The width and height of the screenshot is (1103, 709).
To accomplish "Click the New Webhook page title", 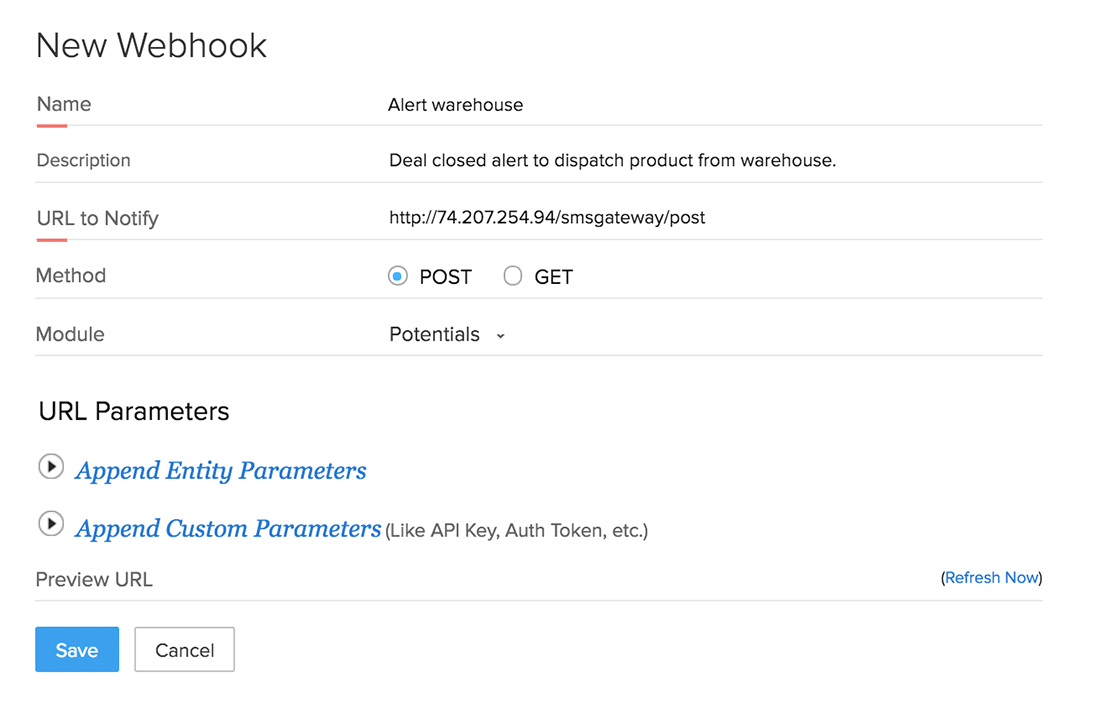I will [x=152, y=46].
